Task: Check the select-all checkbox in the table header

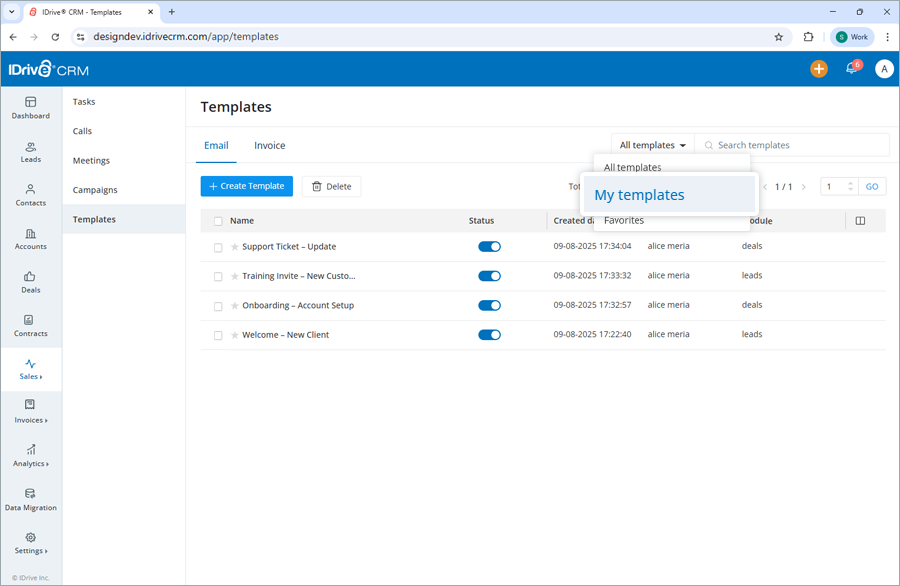Action: pos(217,221)
